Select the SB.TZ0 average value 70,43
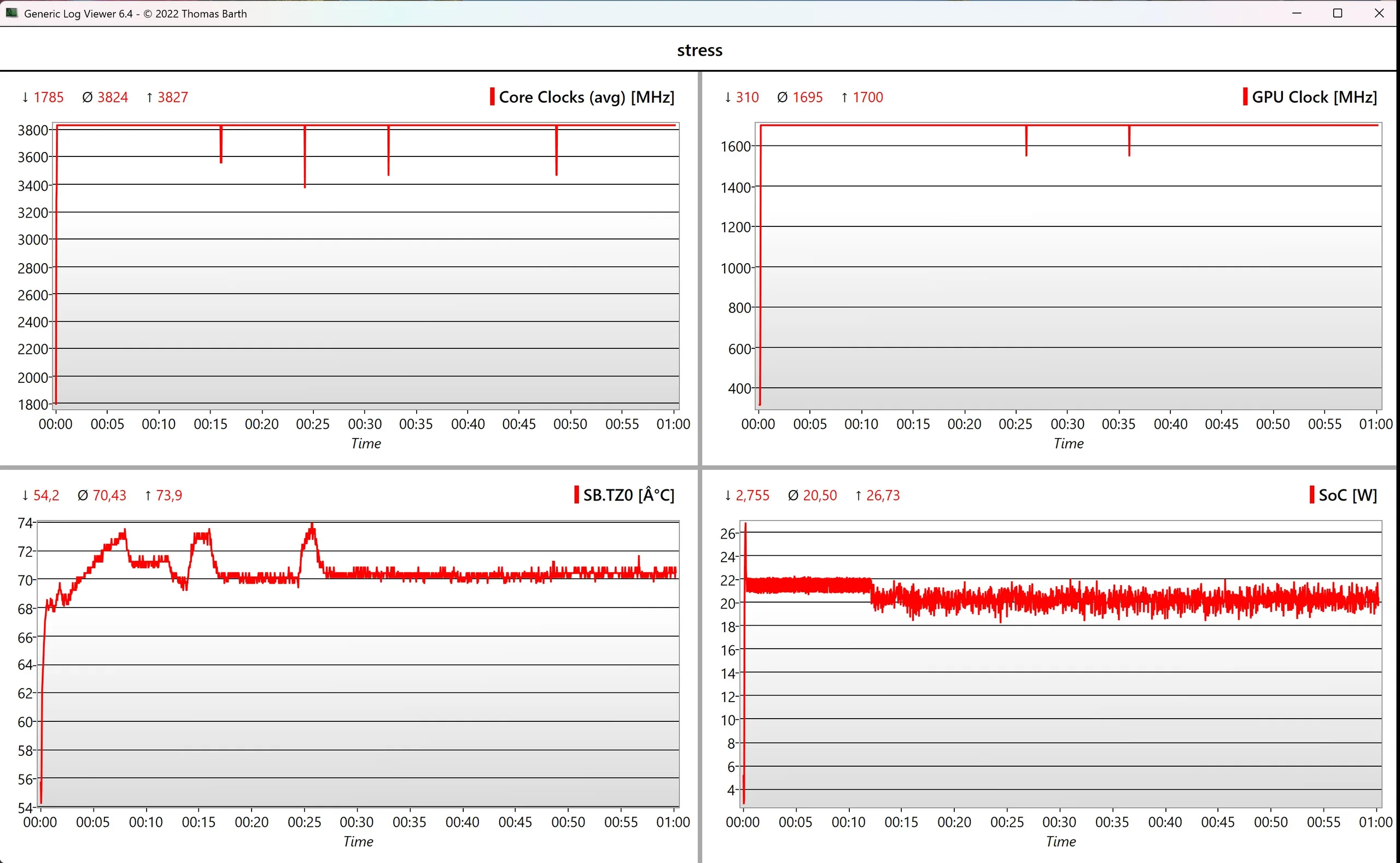Viewport: 1400px width, 863px height. (109, 495)
